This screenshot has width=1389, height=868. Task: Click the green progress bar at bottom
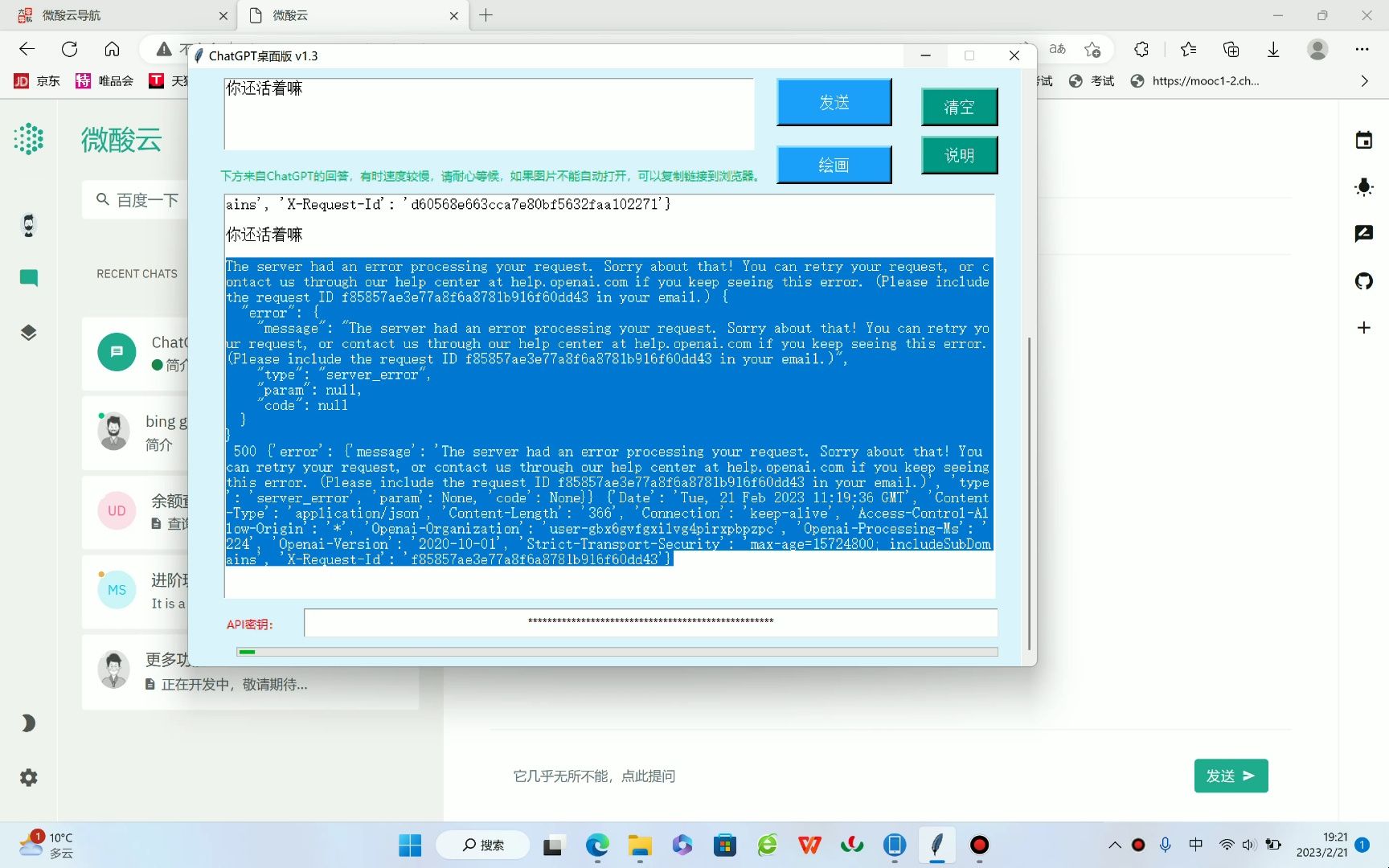pos(617,652)
